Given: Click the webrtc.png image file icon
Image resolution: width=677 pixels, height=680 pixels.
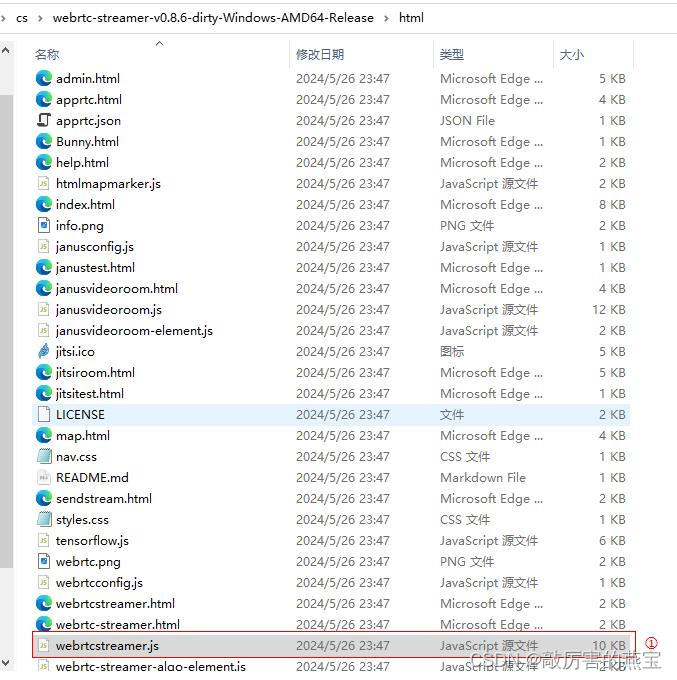Looking at the screenshot, I should (x=44, y=561).
